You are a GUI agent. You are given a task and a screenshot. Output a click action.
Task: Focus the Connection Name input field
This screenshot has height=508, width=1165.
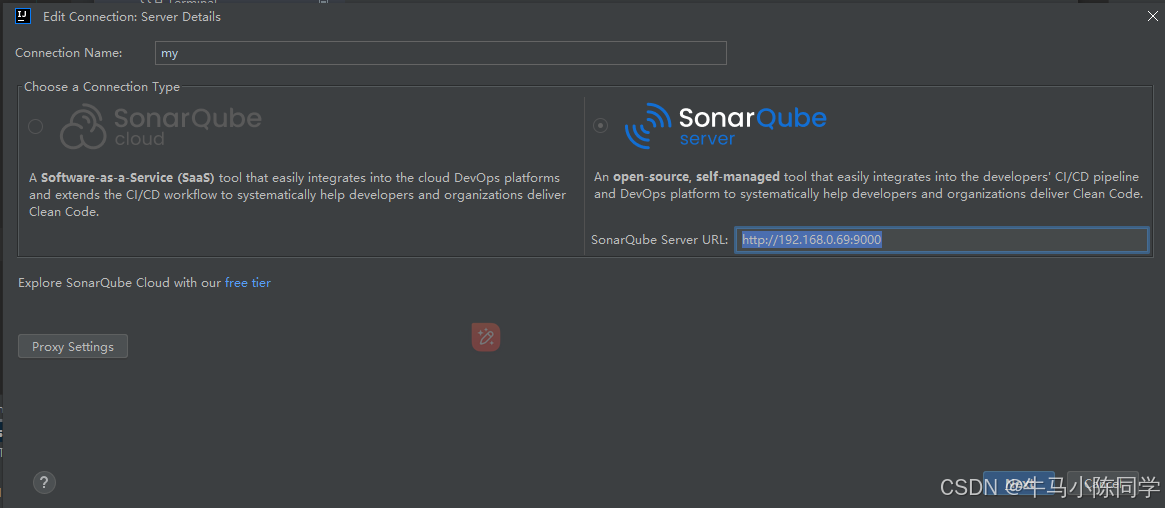click(441, 53)
